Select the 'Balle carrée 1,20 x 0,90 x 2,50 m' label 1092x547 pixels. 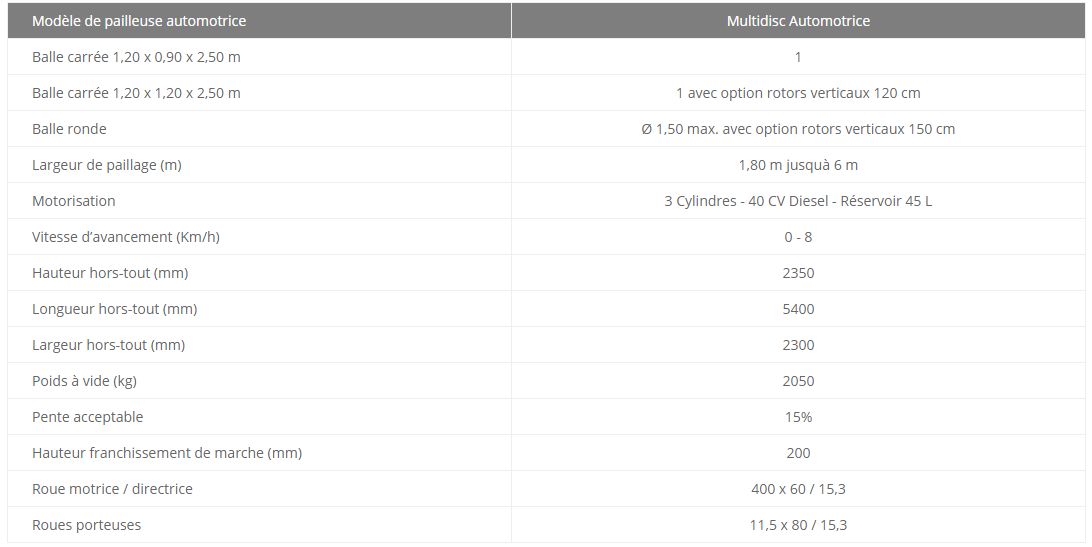[x=136, y=57]
